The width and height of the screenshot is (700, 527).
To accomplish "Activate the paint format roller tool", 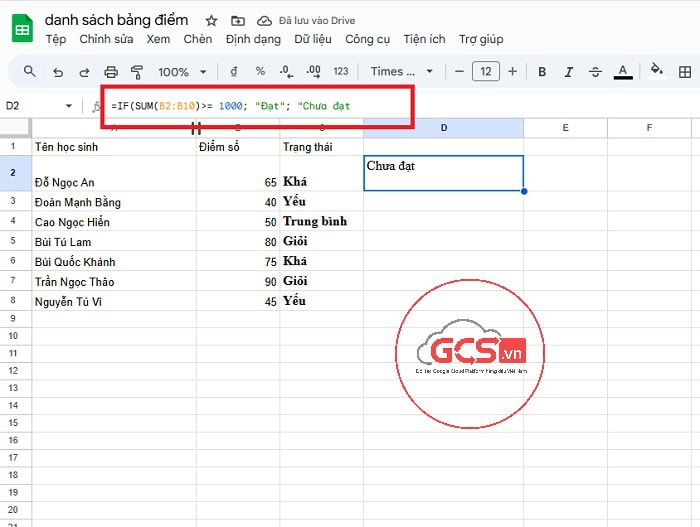I will coord(137,72).
